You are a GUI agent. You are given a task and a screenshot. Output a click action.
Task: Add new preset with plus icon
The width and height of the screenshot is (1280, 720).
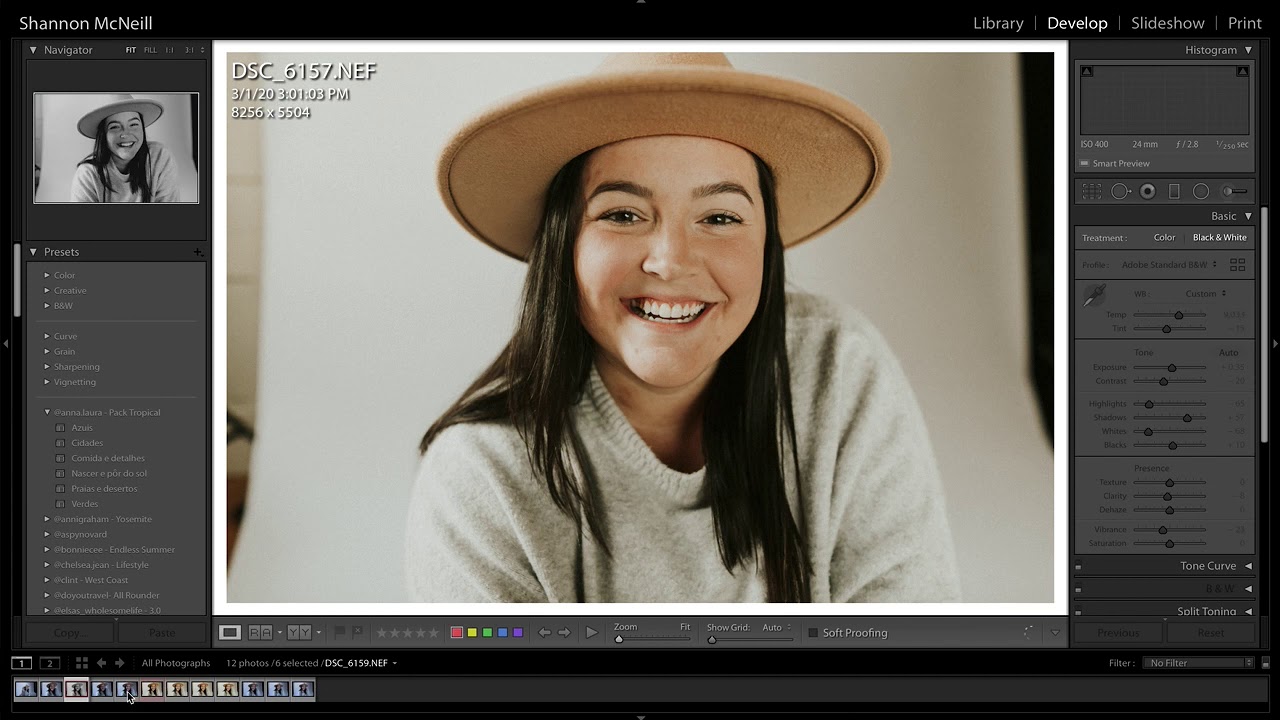click(x=197, y=252)
